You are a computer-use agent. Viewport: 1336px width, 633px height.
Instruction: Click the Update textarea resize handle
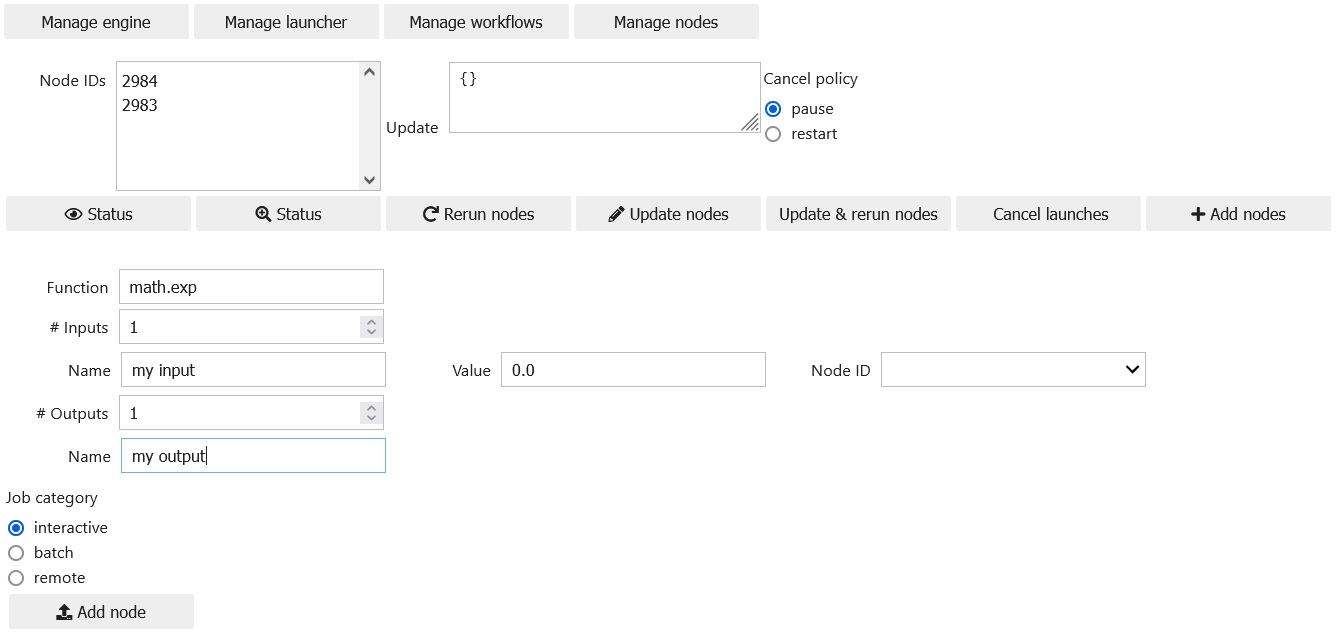pyautogui.click(x=750, y=123)
